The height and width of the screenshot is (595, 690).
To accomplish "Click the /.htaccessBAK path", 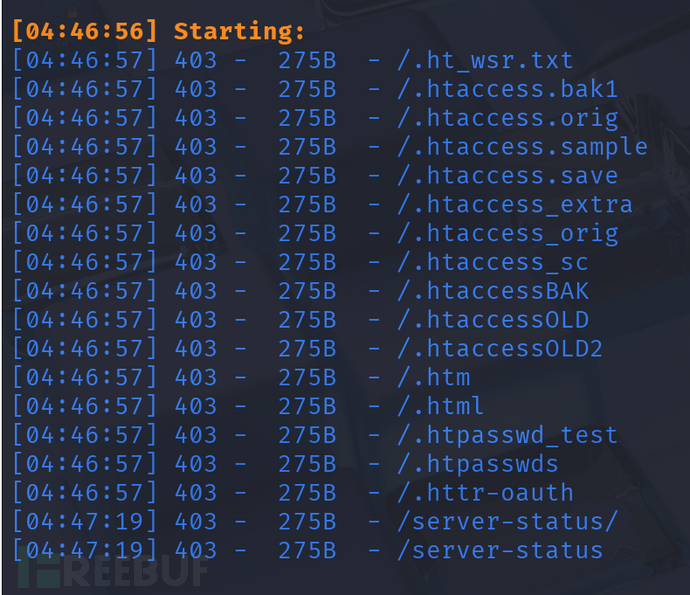I will tap(494, 292).
